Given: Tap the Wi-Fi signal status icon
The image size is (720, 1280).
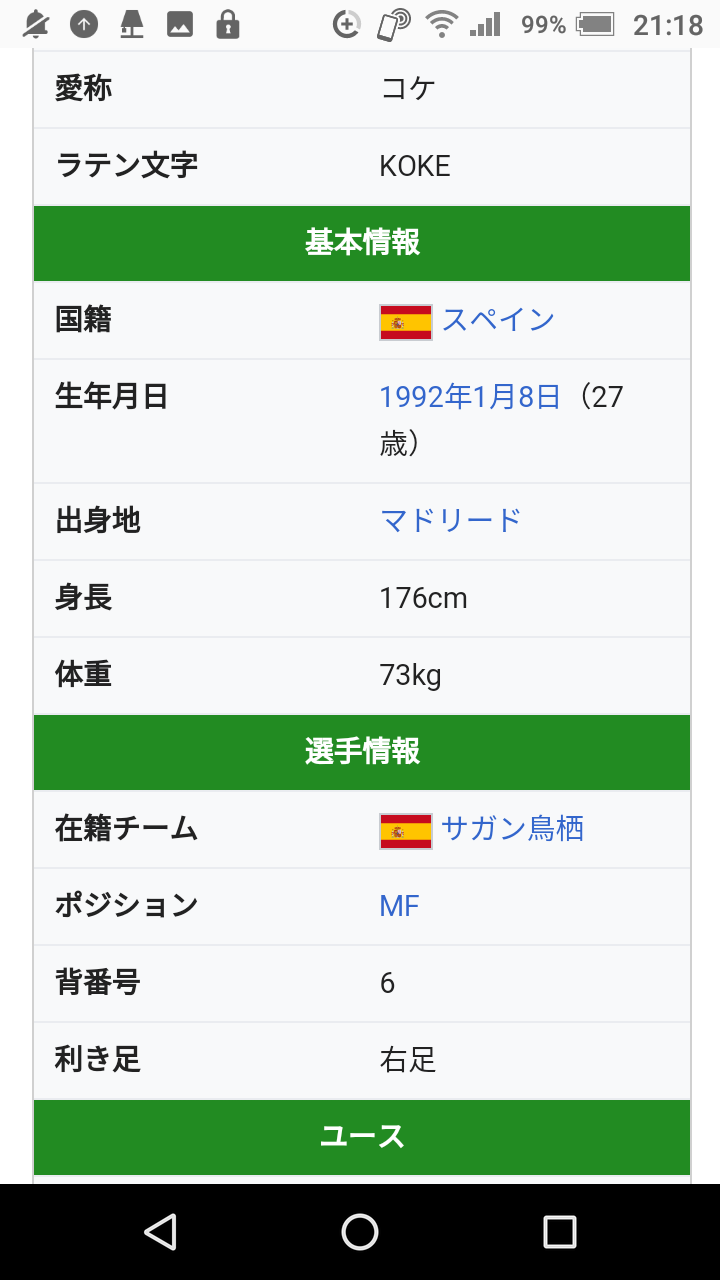Looking at the screenshot, I should [x=439, y=24].
